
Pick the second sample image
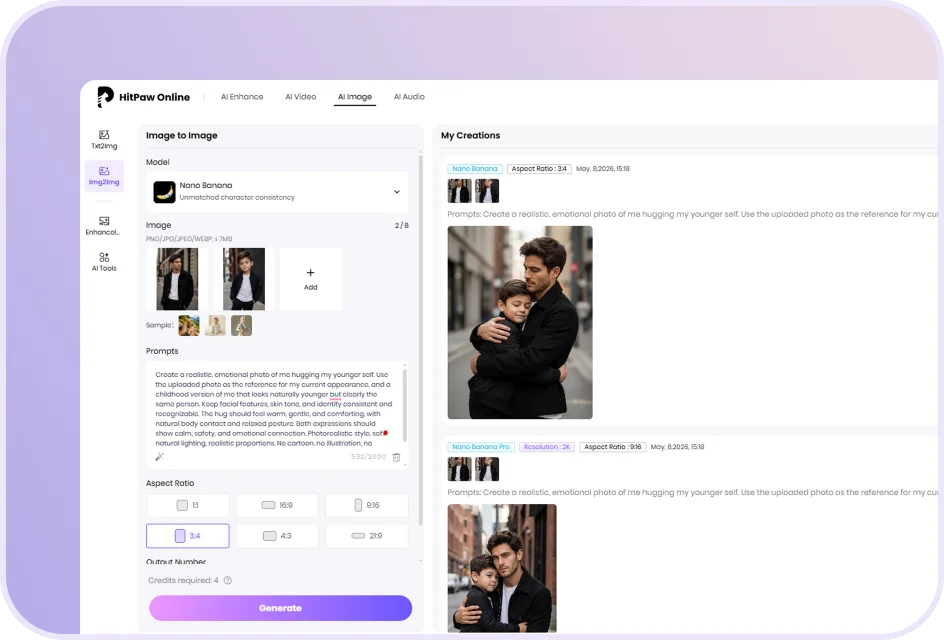click(x=216, y=326)
